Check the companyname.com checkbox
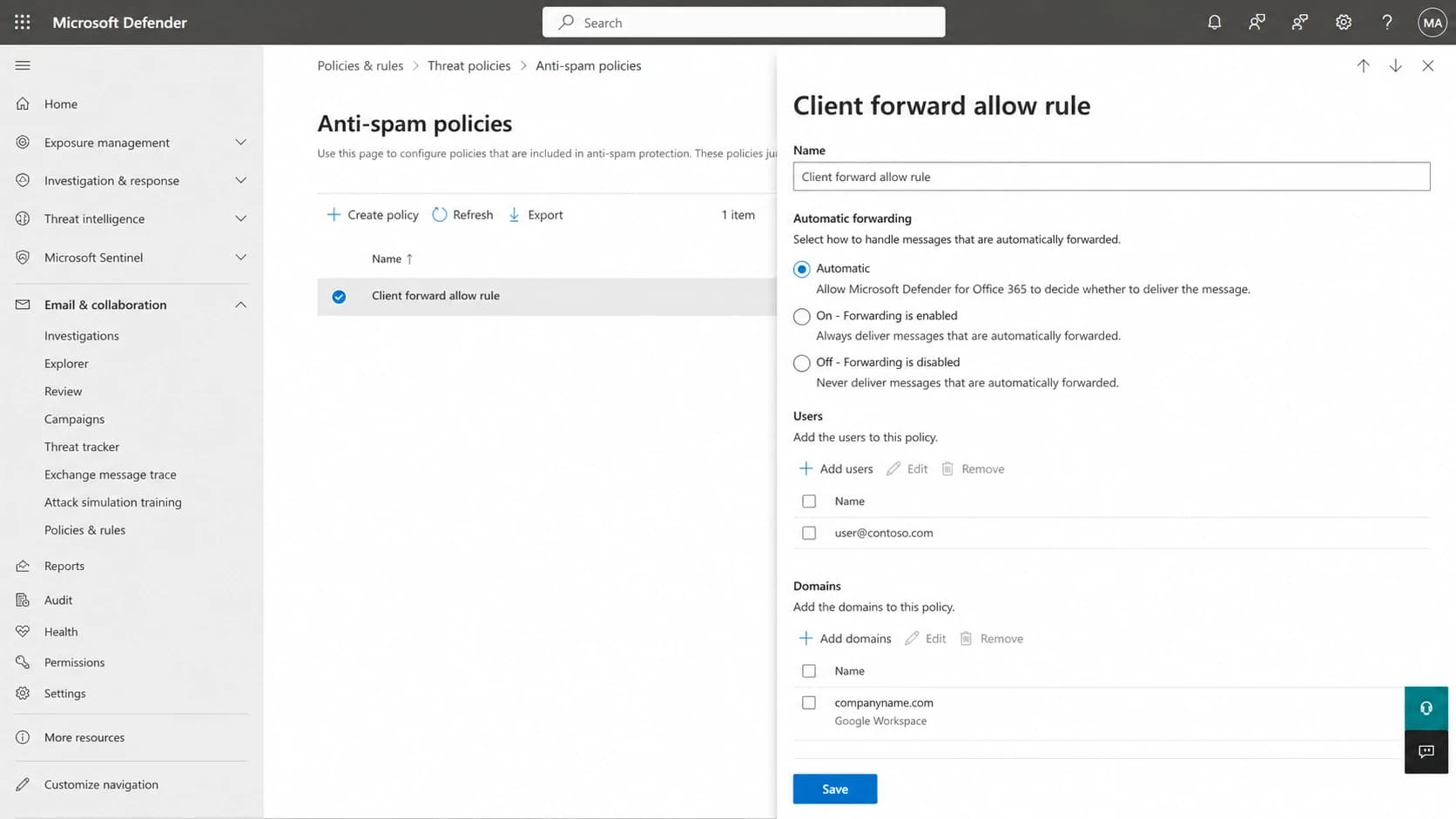Viewport: 1456px width, 819px height. click(x=809, y=702)
